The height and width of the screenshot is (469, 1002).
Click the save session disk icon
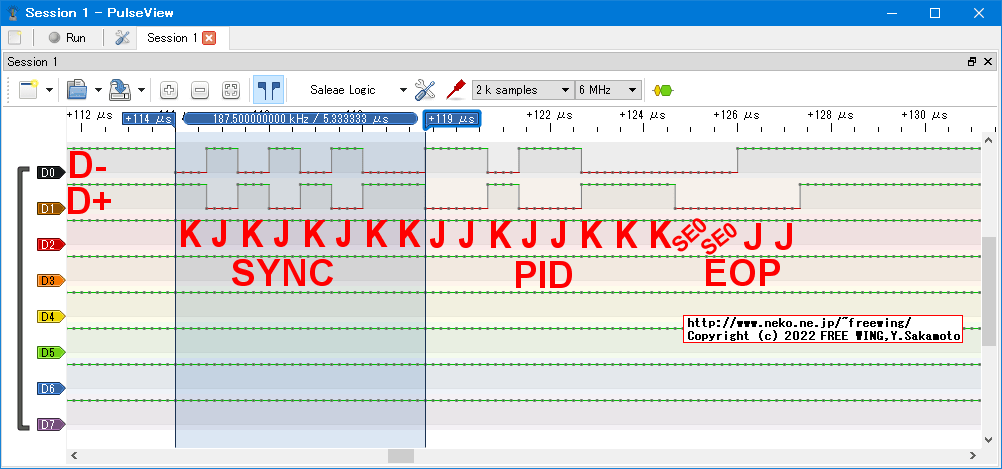[x=119, y=90]
